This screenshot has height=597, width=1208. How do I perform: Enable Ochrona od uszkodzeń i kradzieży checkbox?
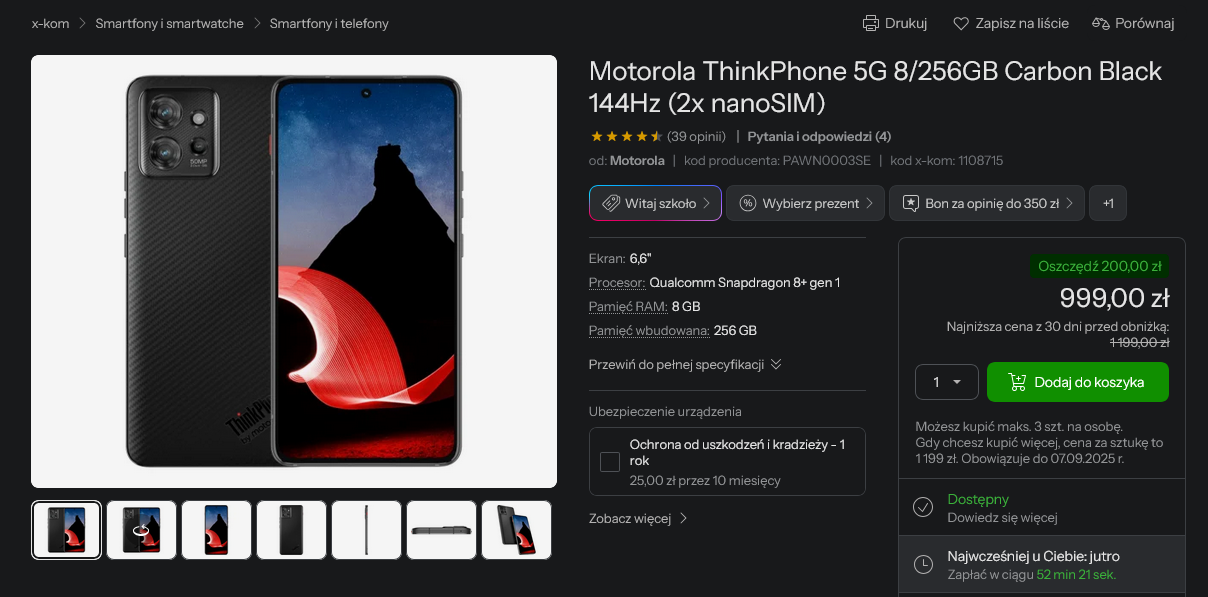coord(610,462)
